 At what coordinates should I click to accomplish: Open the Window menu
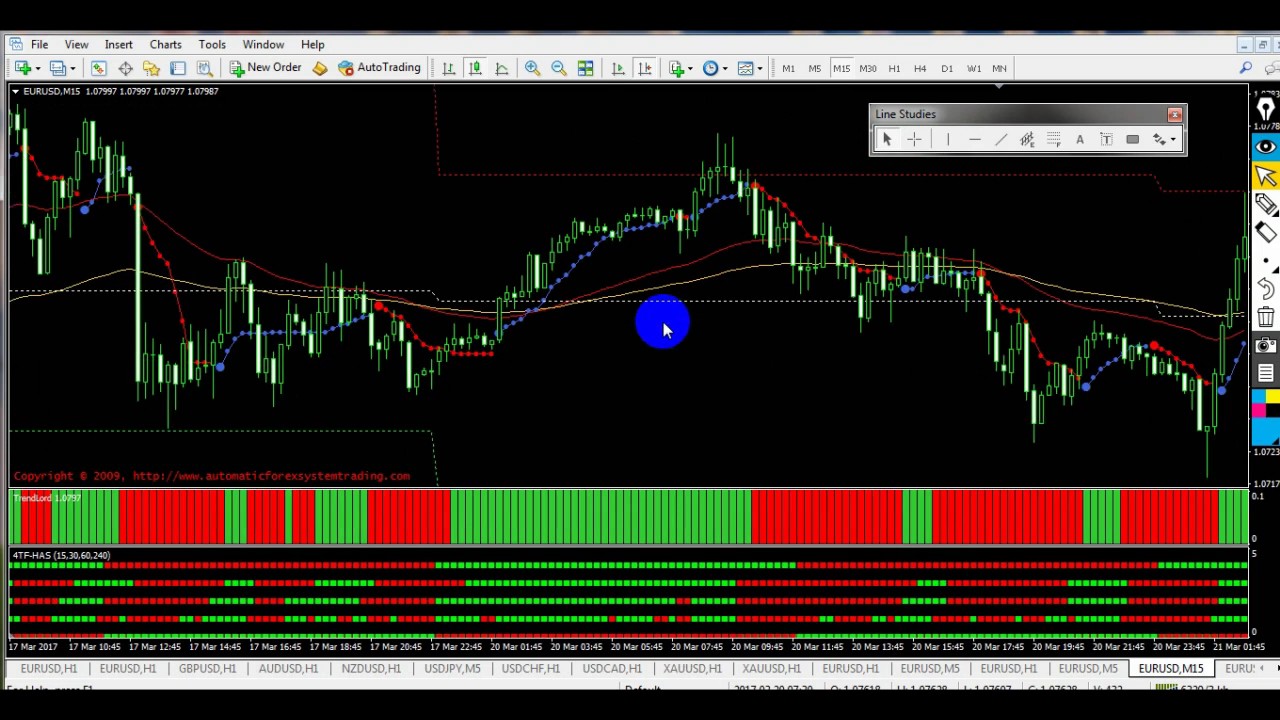[x=263, y=44]
